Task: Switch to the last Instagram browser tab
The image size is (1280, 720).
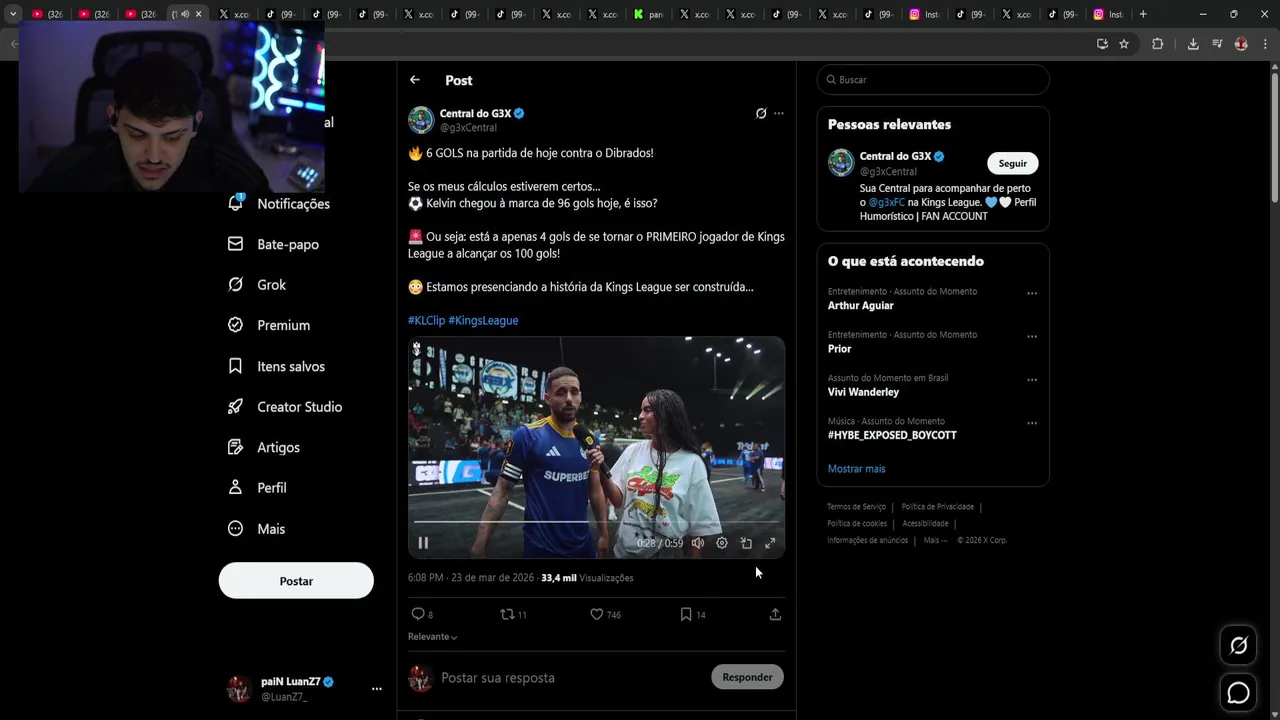Action: click(1108, 14)
